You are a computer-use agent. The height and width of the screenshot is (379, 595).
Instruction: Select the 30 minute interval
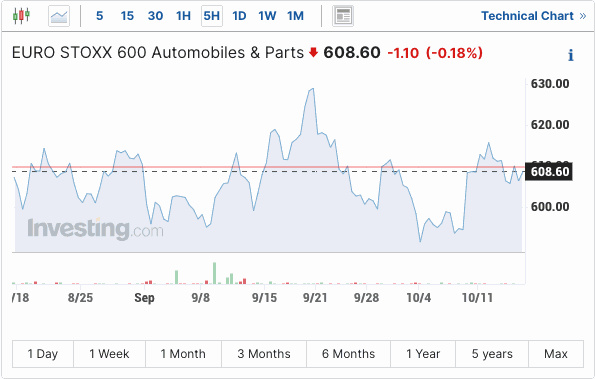coord(156,16)
